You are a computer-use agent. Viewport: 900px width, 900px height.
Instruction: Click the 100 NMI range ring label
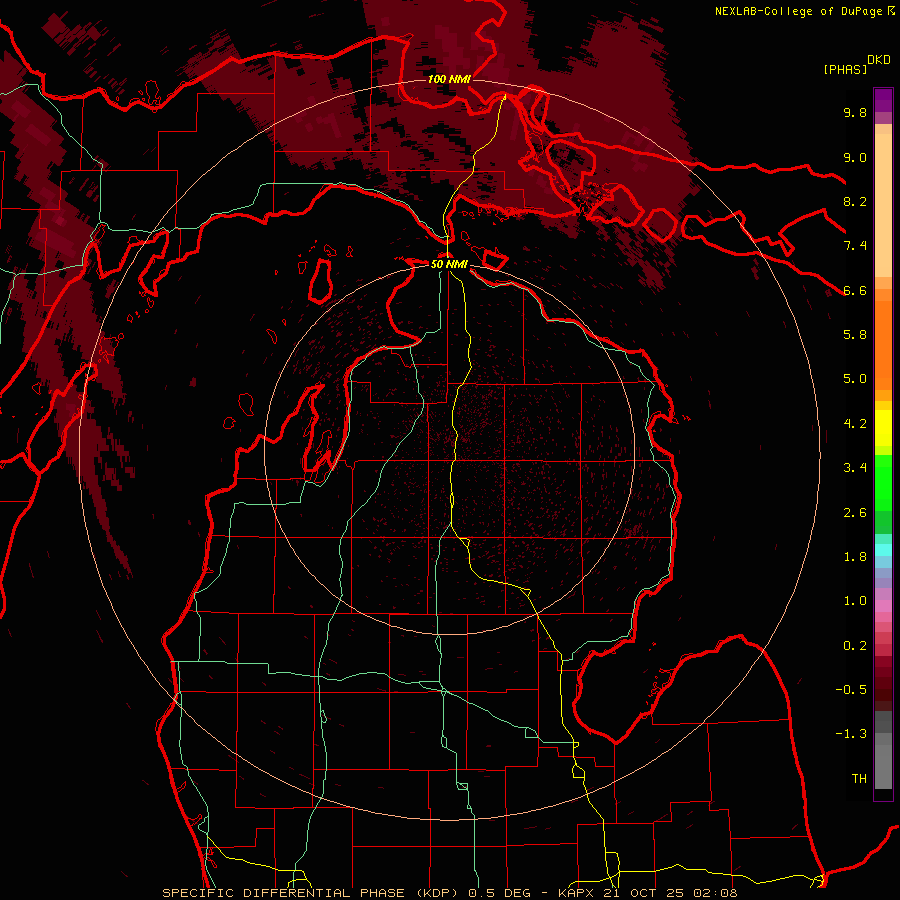pos(449,79)
